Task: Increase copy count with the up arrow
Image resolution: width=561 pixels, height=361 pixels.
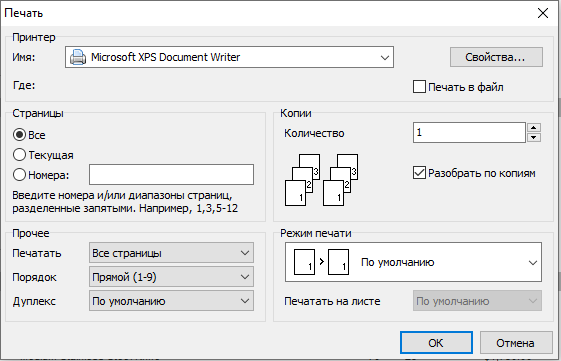Action: [533, 128]
